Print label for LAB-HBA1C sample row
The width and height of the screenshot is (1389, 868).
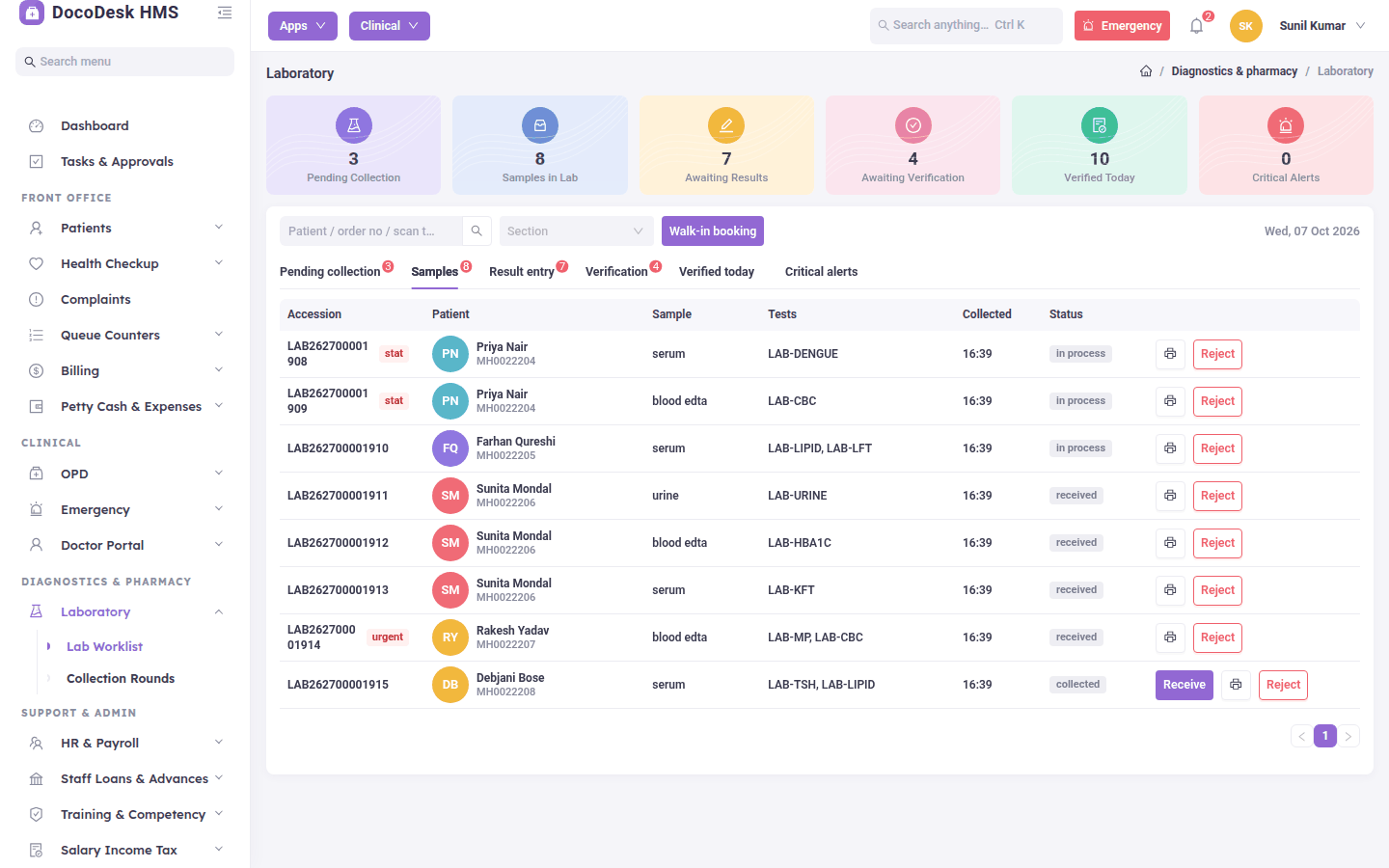1170,543
